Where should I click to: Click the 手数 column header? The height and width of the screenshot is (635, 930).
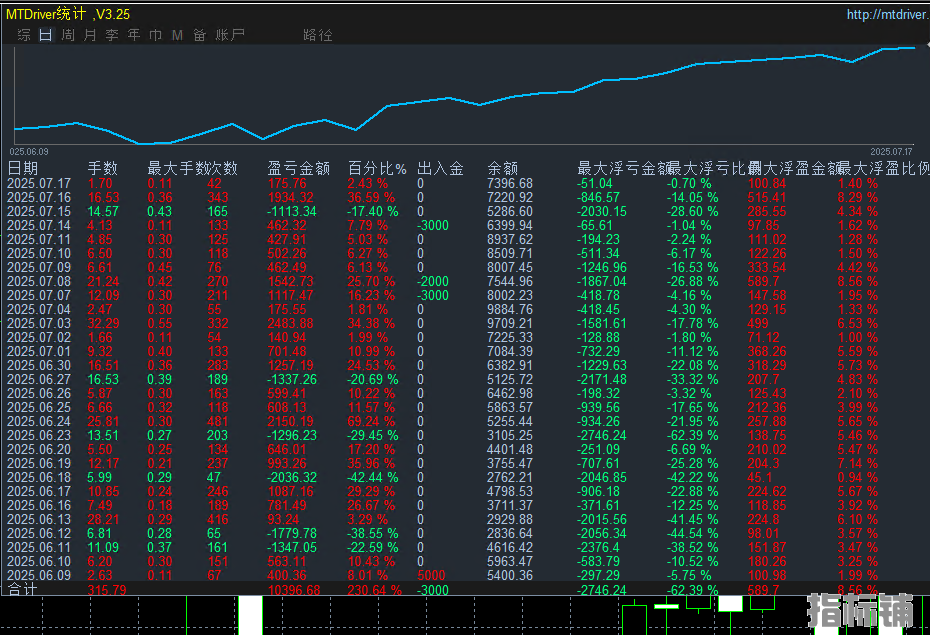click(103, 168)
